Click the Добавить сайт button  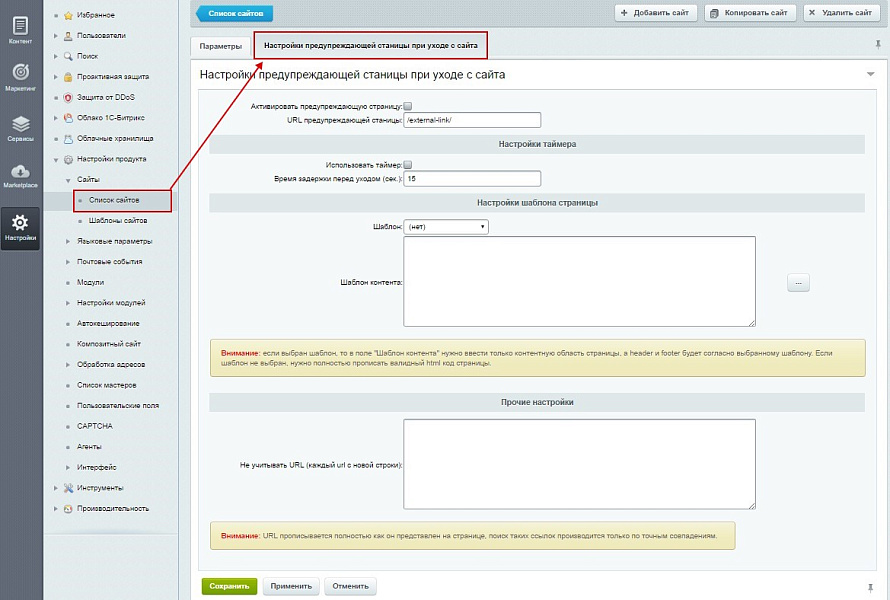655,12
